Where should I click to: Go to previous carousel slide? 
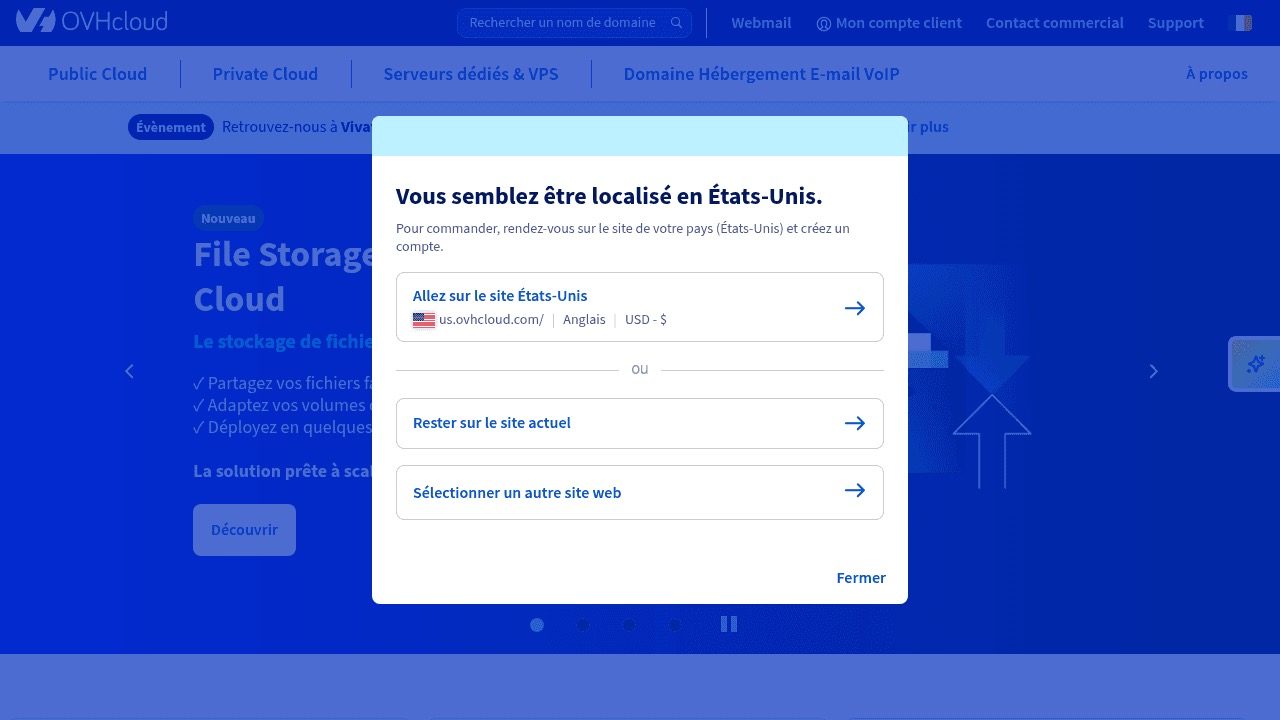tap(129, 371)
